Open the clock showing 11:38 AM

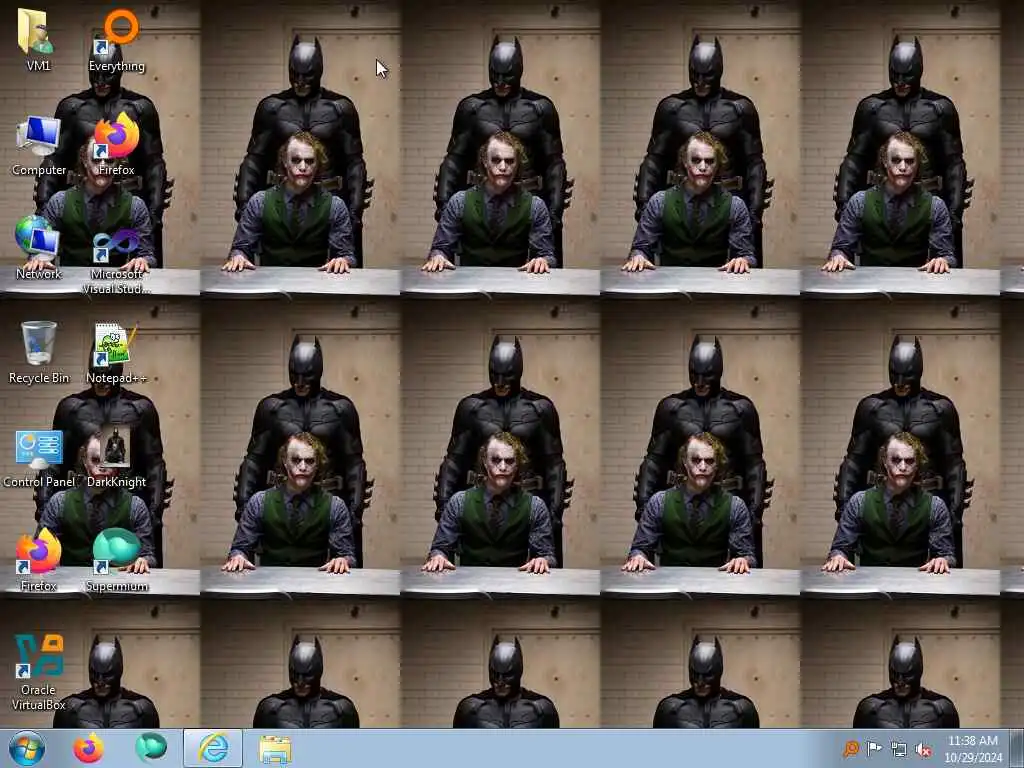972,748
